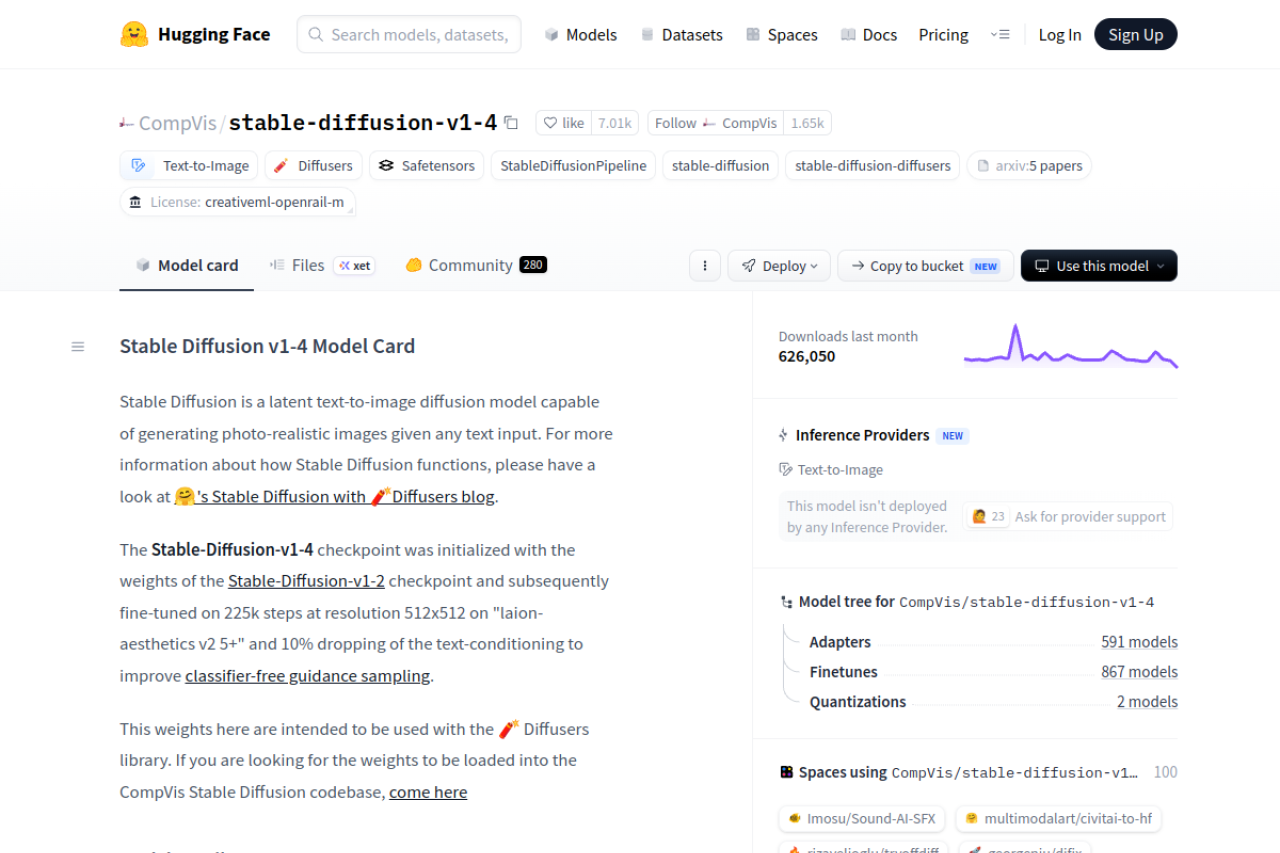Switch to the Model card tab
The image size is (1280, 853).
(x=187, y=266)
